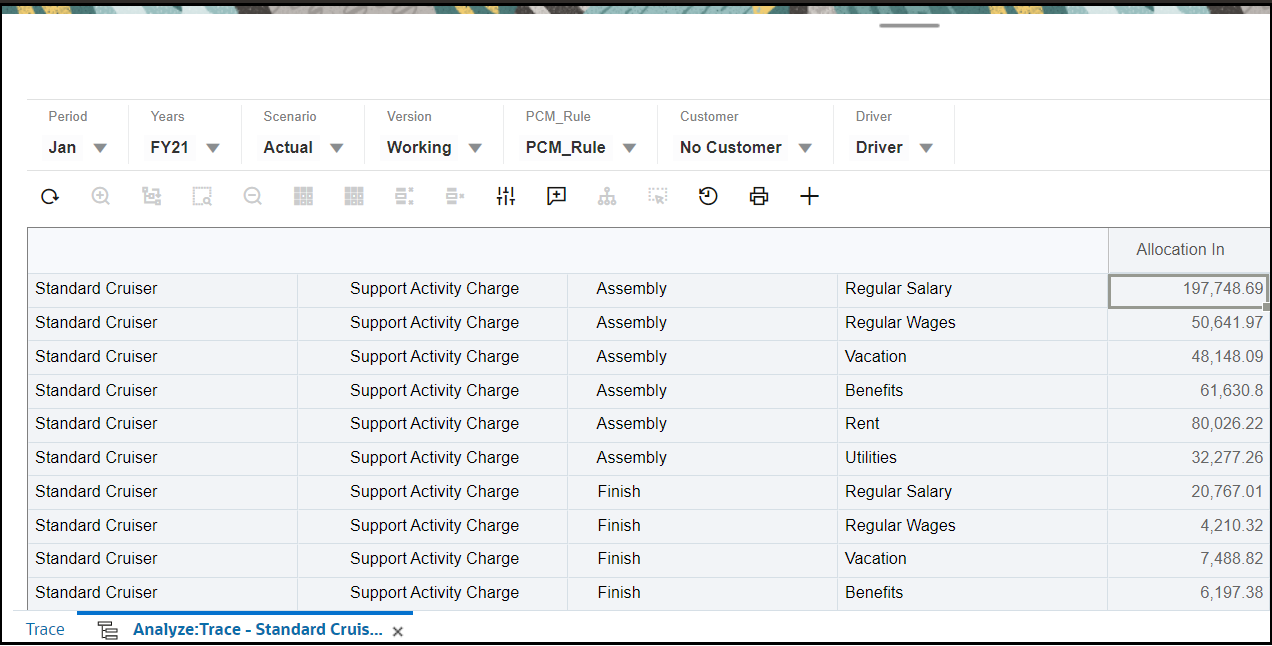1272x646 pixels.
Task: Select cell 7,488.82
Action: click(1189, 559)
